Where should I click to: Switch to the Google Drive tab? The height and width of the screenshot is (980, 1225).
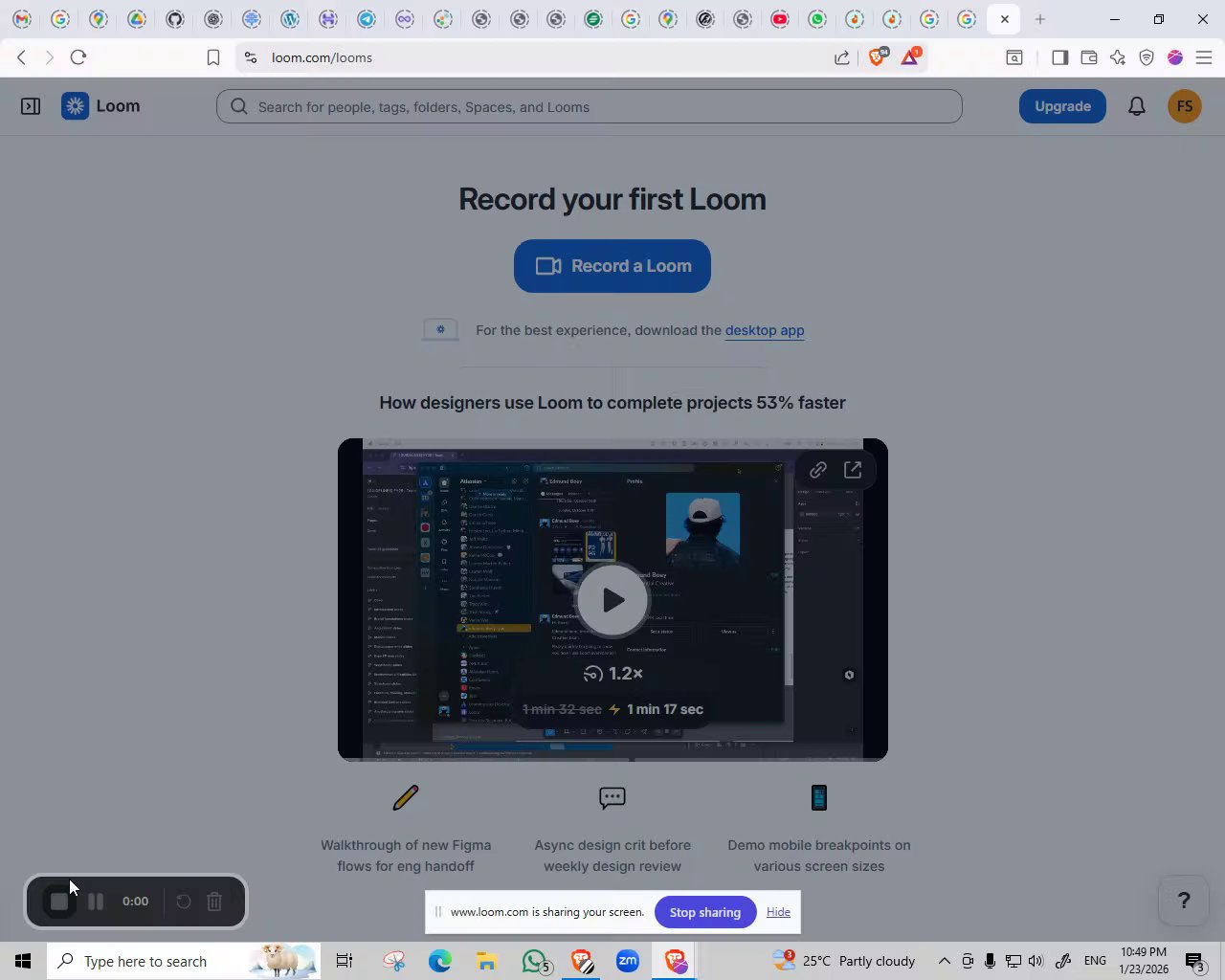137,19
